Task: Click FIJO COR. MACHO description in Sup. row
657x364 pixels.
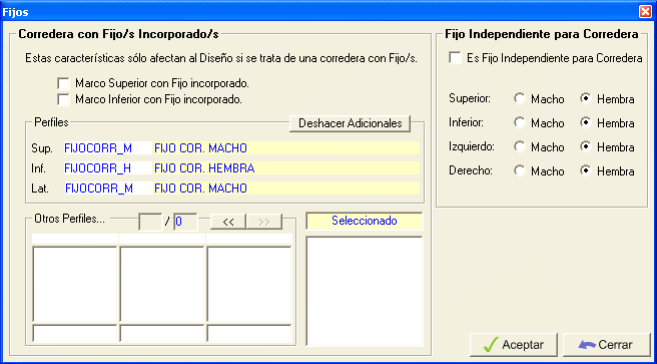Action: click(x=286, y=148)
